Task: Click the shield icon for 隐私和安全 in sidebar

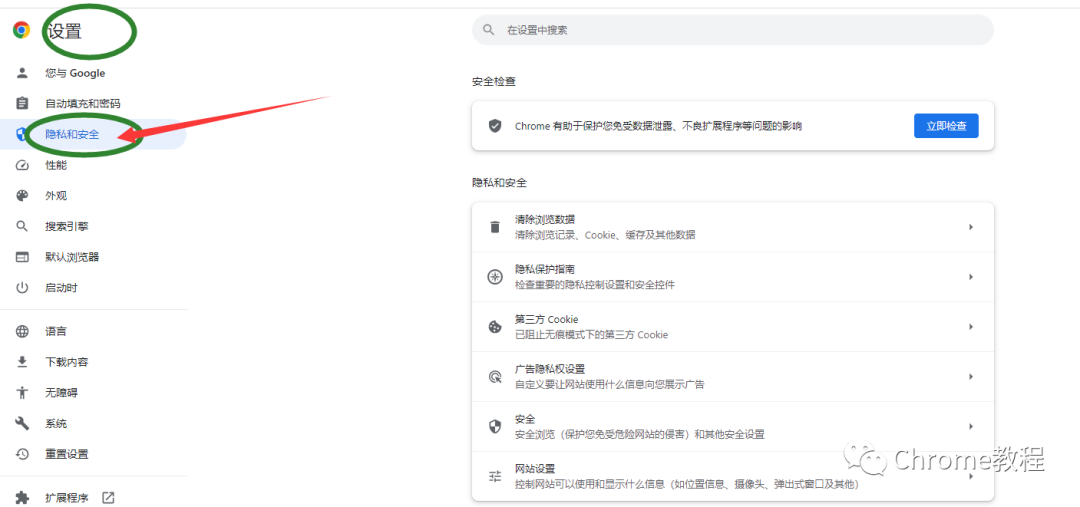Action: 22,134
